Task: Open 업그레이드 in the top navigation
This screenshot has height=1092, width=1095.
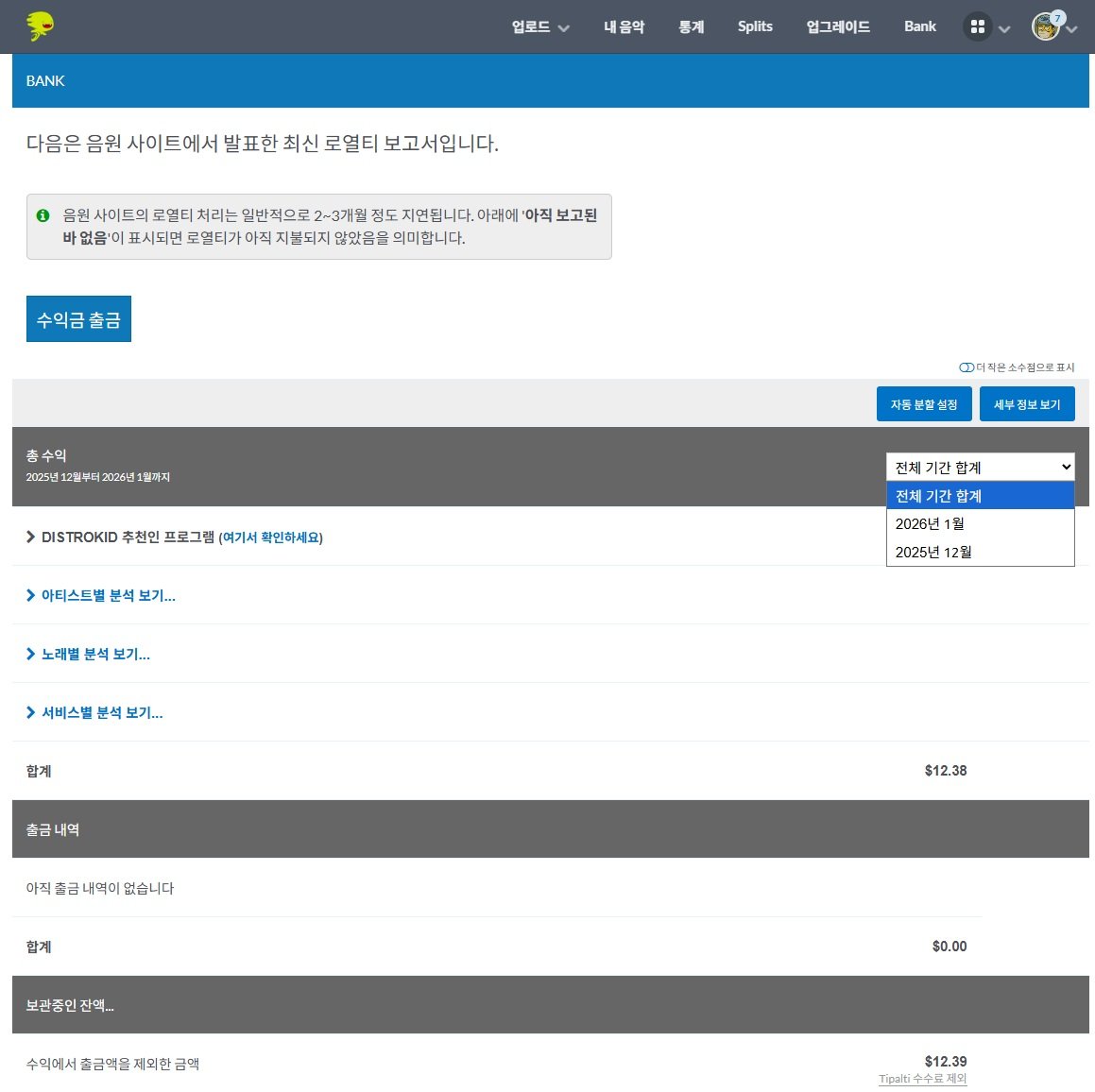Action: [x=838, y=26]
